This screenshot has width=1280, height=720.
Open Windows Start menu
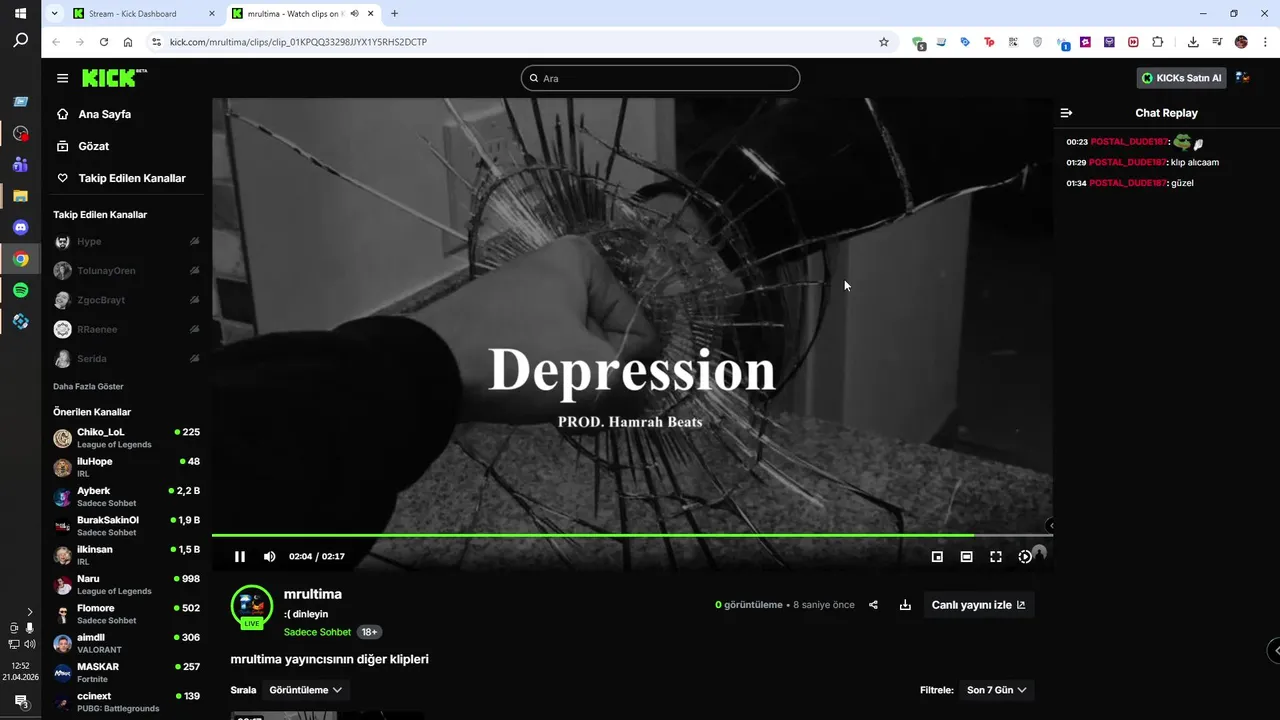[x=20, y=14]
